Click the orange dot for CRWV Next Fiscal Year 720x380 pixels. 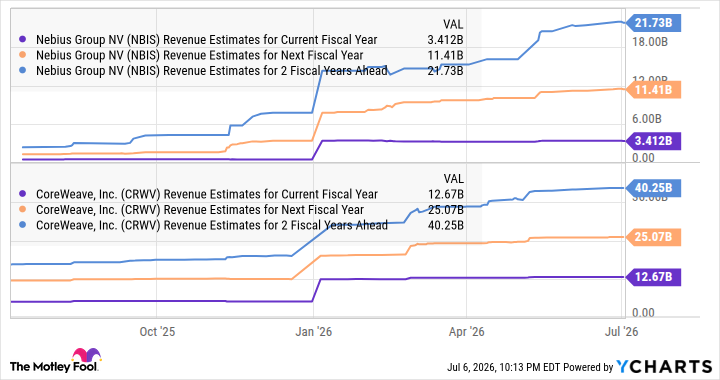coord(22,210)
